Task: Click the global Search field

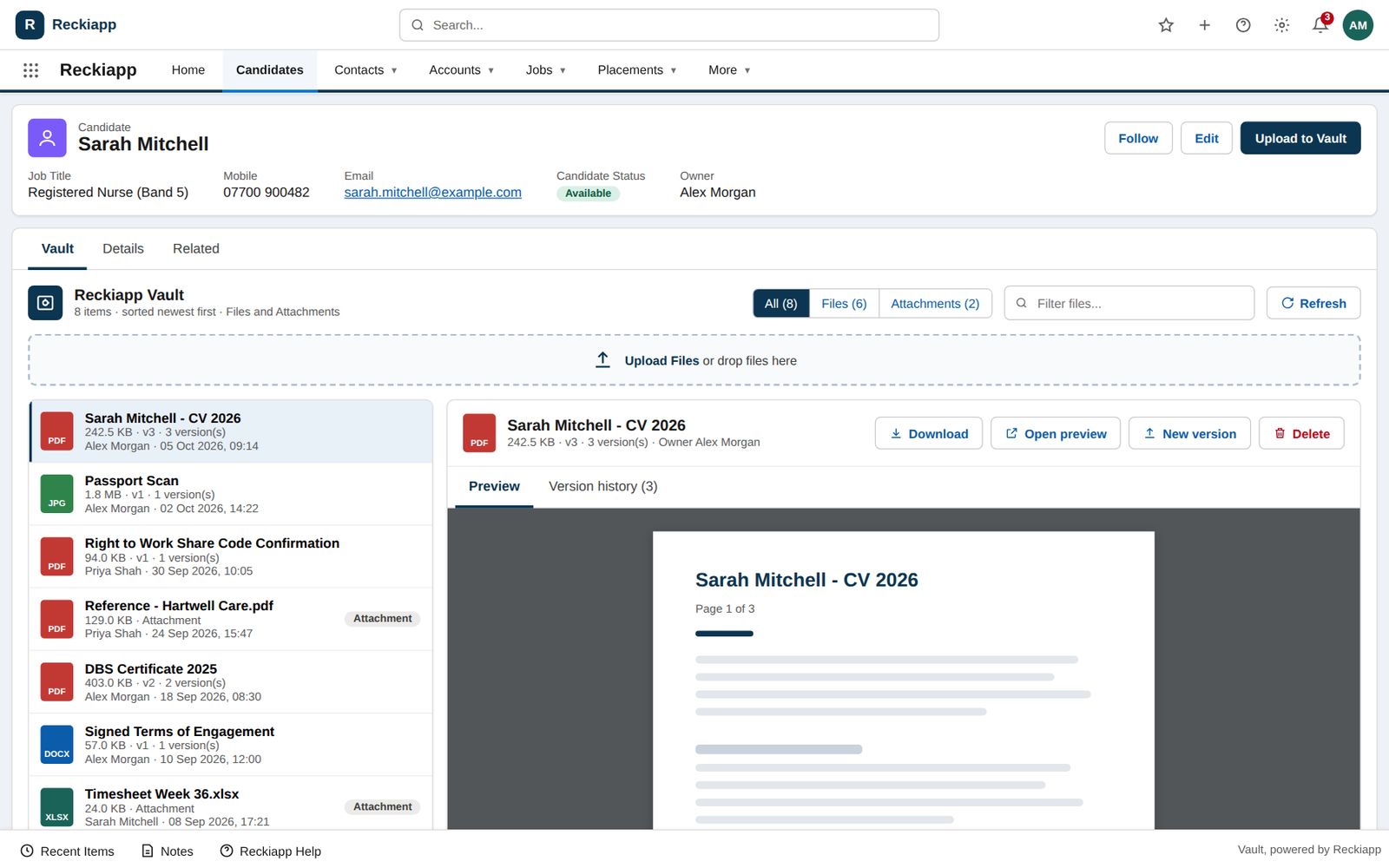Action: 669,25
